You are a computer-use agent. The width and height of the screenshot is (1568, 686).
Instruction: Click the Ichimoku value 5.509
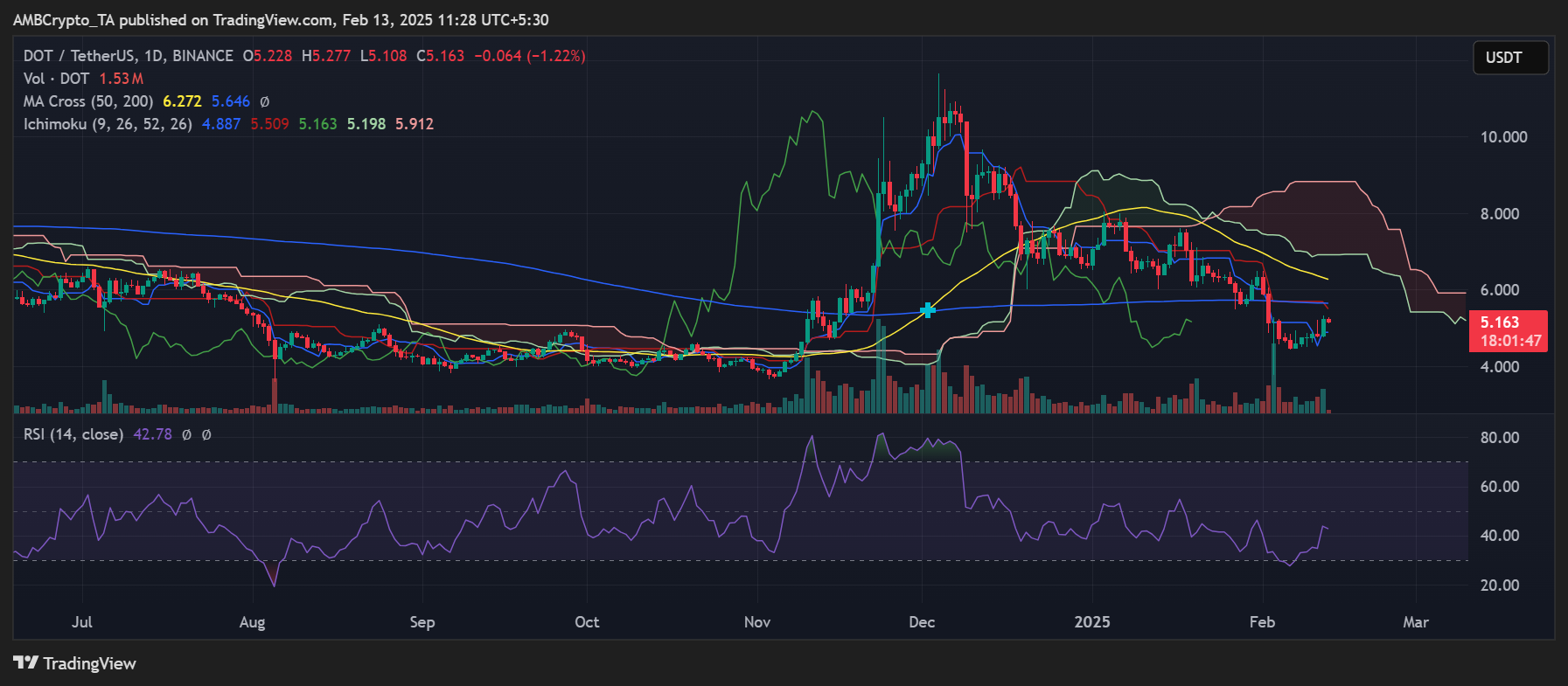[269, 124]
